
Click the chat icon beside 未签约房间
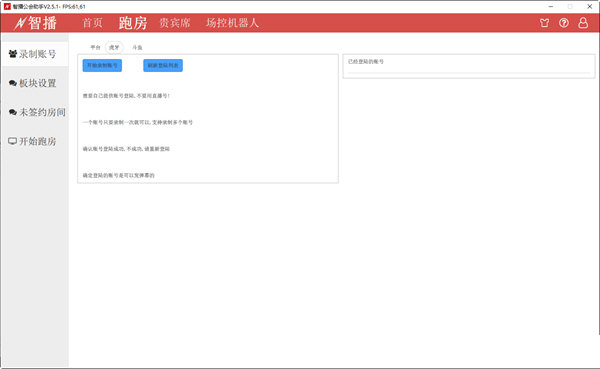(x=13, y=112)
